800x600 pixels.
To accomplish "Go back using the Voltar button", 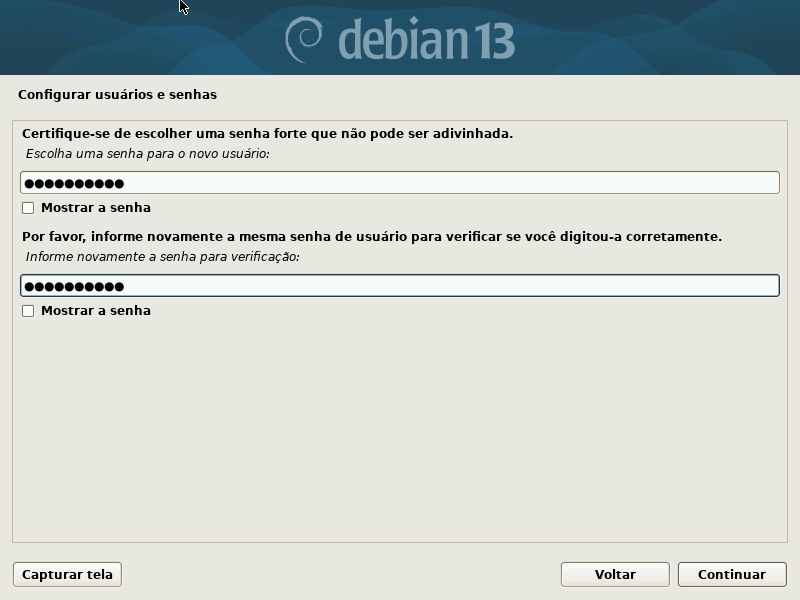I will tap(615, 574).
